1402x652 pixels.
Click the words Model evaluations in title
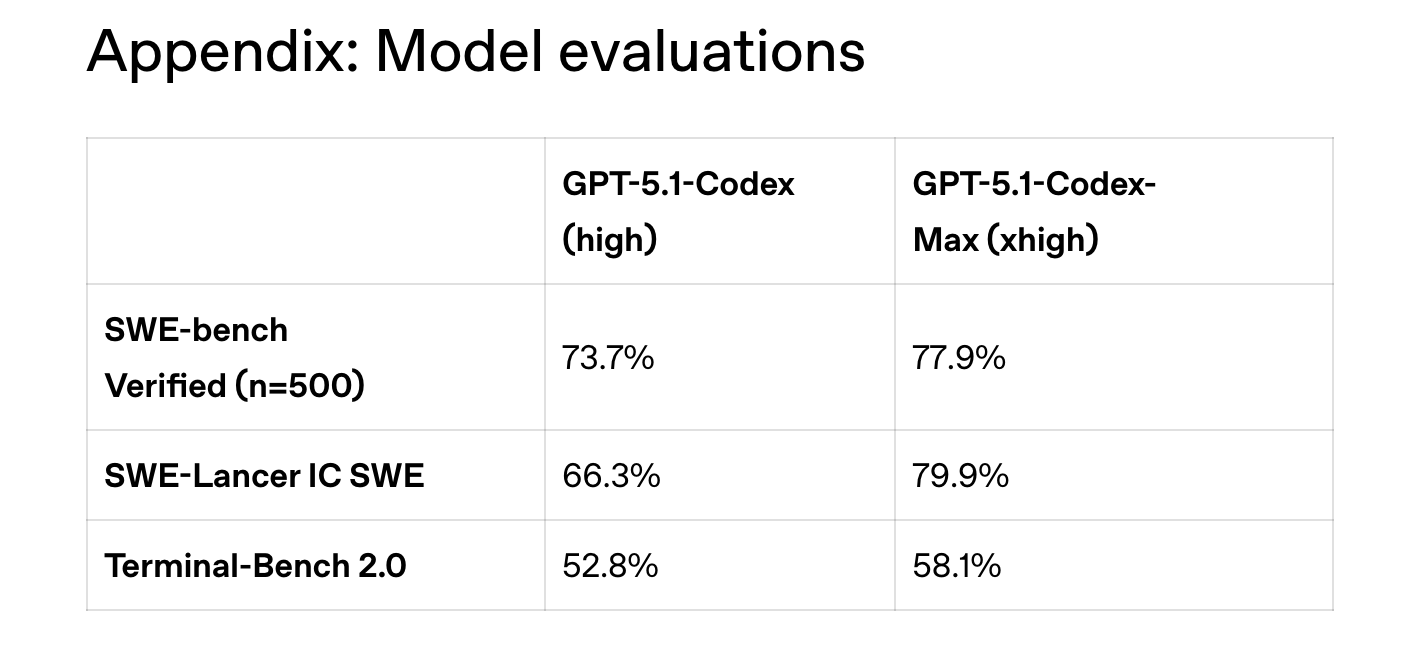pyautogui.click(x=619, y=51)
